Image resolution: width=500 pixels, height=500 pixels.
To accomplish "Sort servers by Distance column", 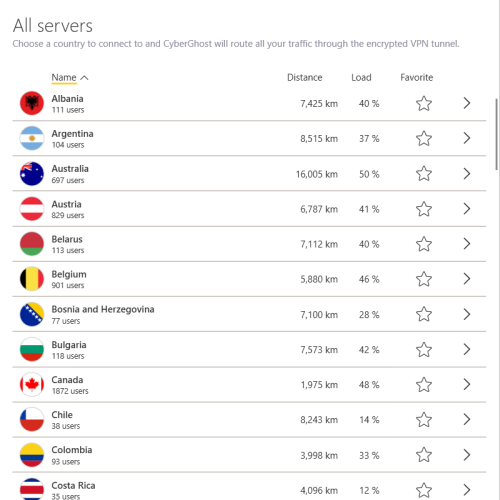I will pos(305,77).
